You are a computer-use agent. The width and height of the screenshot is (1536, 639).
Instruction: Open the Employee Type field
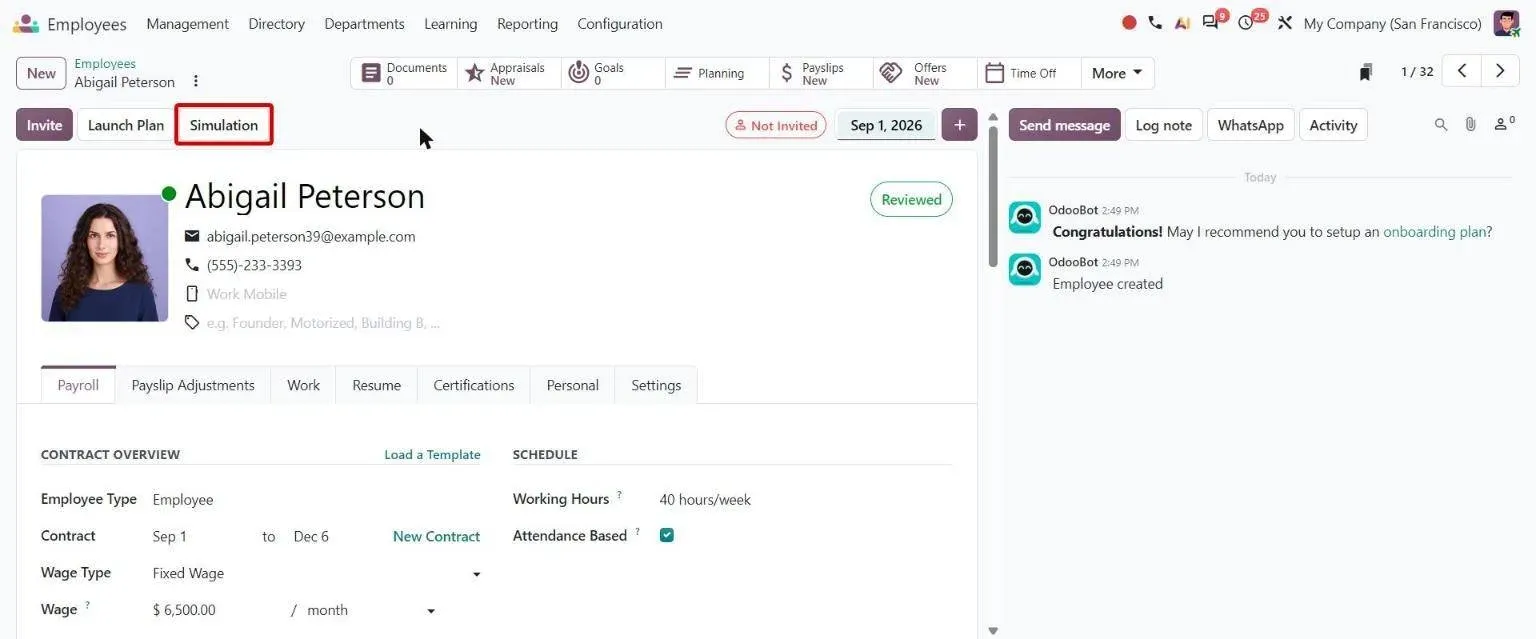(x=316, y=499)
